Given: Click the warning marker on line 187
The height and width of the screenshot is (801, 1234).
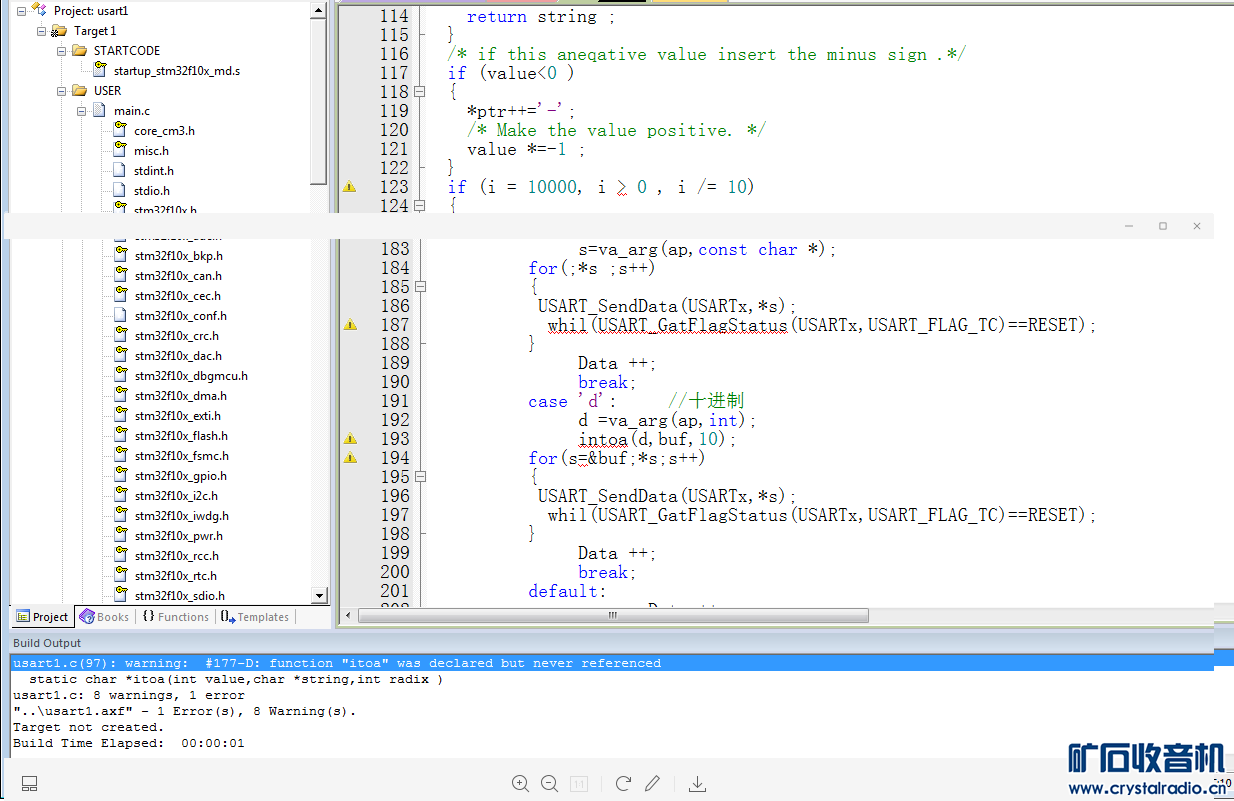Looking at the screenshot, I should [x=350, y=325].
